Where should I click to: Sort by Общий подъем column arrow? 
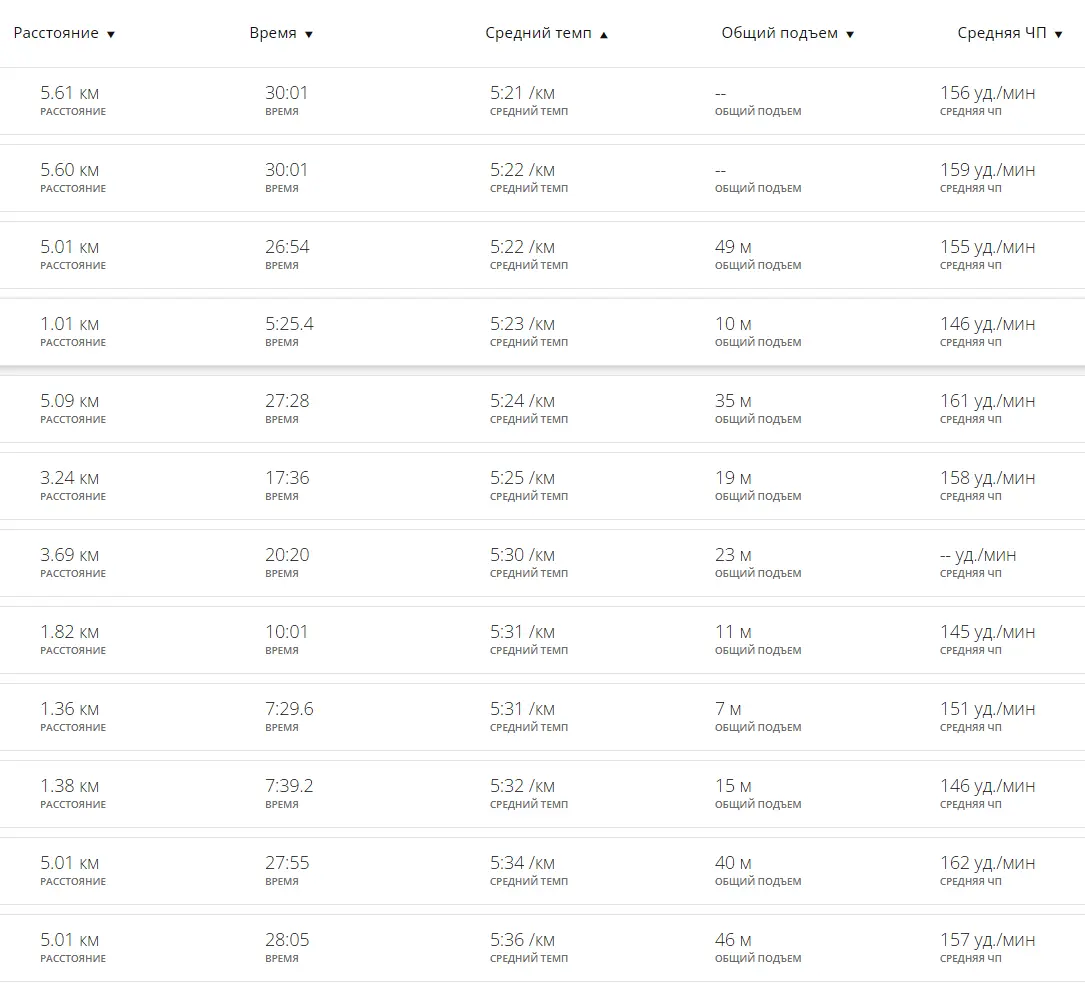point(850,35)
